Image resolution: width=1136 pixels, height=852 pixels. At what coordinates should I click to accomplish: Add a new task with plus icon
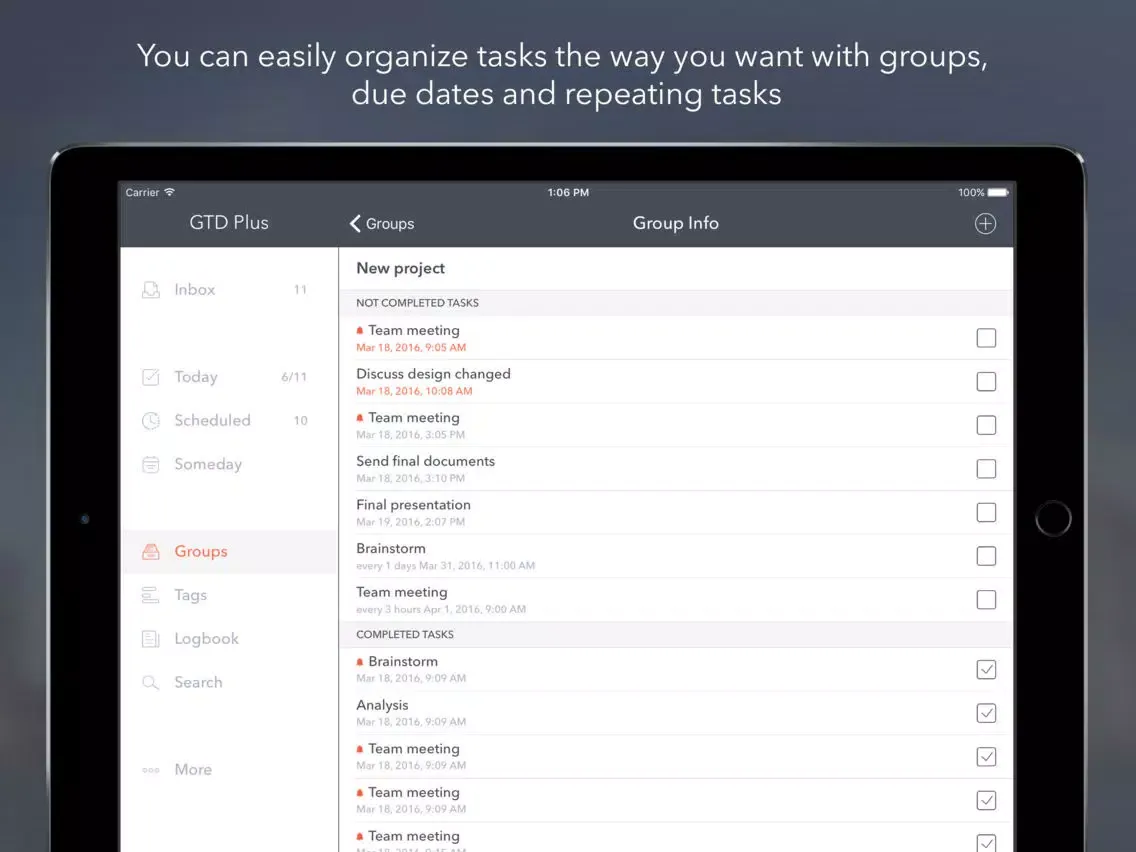(985, 223)
